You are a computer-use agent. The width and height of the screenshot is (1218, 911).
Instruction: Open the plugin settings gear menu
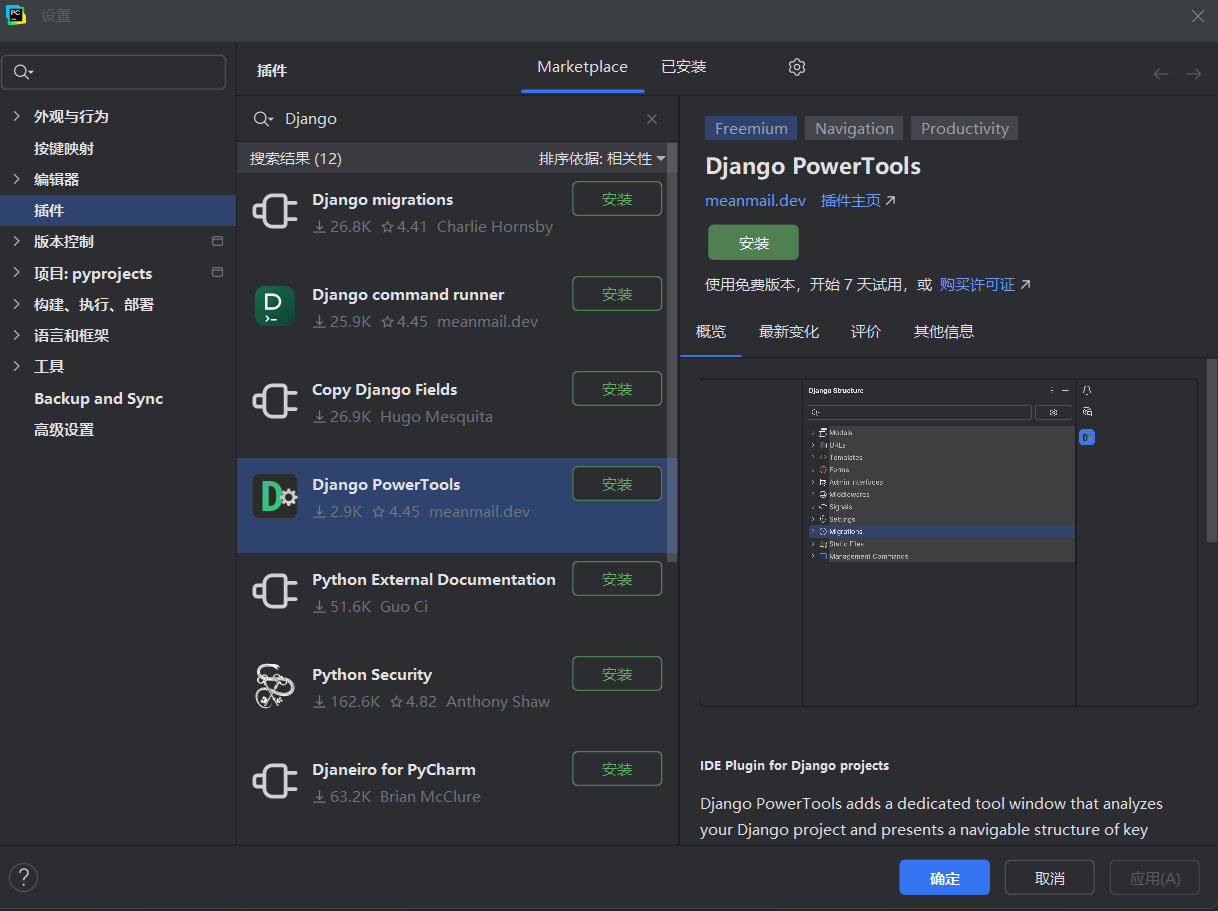(797, 67)
